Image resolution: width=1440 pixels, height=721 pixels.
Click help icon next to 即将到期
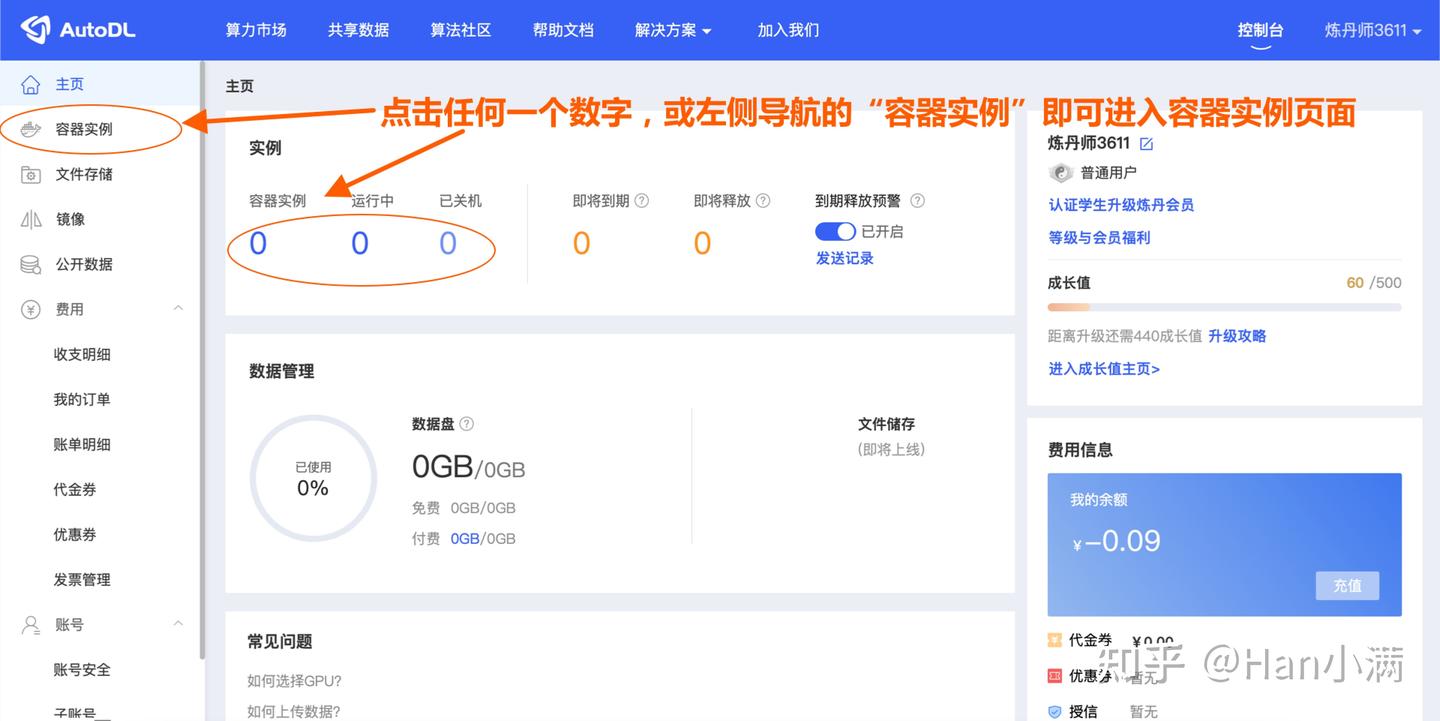[642, 200]
